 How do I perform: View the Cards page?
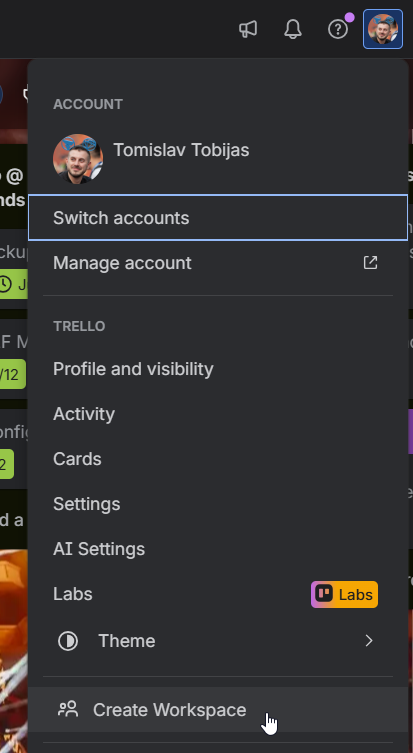218,459
